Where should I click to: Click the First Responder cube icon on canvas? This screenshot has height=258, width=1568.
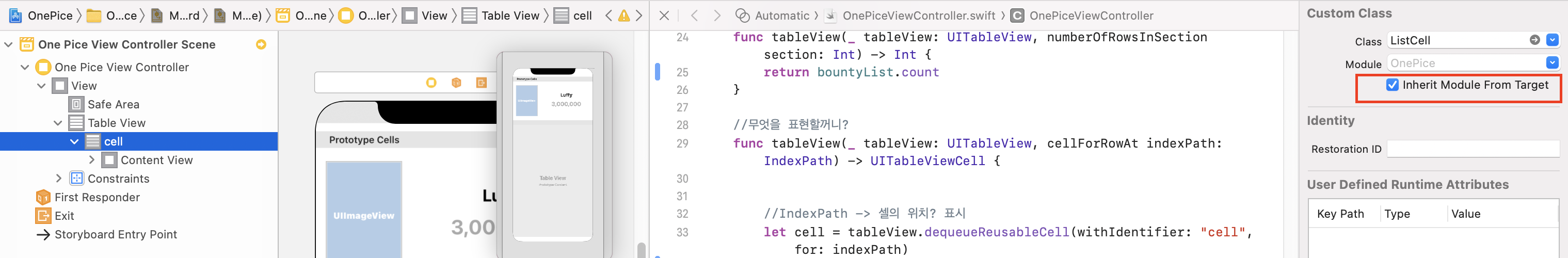[x=456, y=83]
